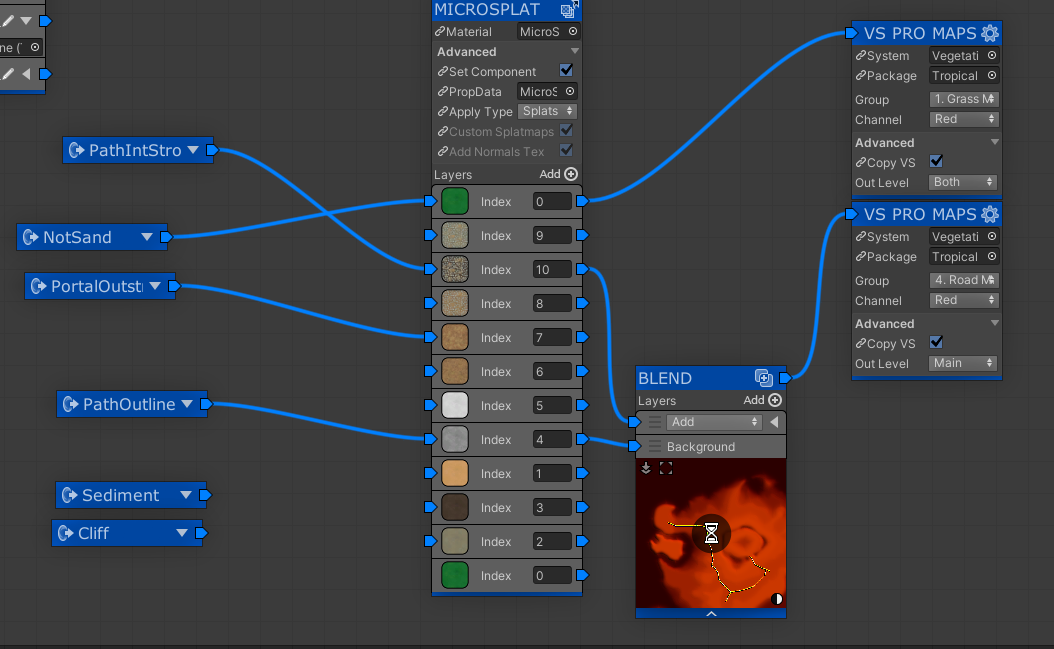Collapse Advanced section in Grass VS Pro Maps node
1054x649 pixels.
[995, 142]
